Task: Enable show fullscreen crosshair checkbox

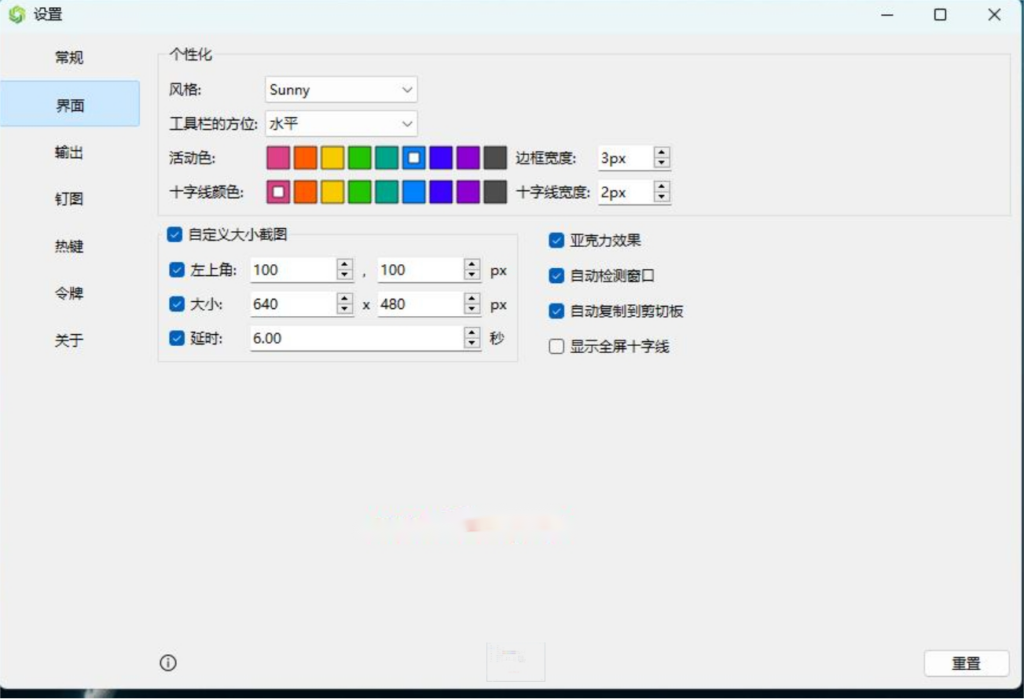Action: 557,347
